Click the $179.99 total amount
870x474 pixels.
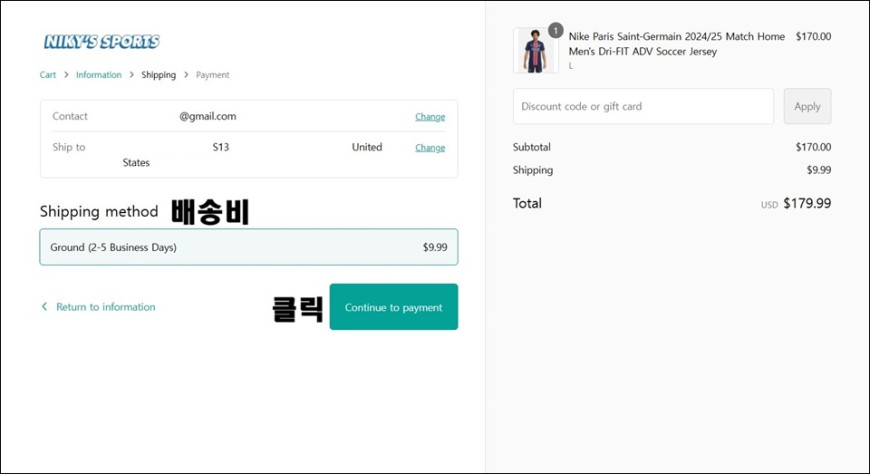click(807, 203)
